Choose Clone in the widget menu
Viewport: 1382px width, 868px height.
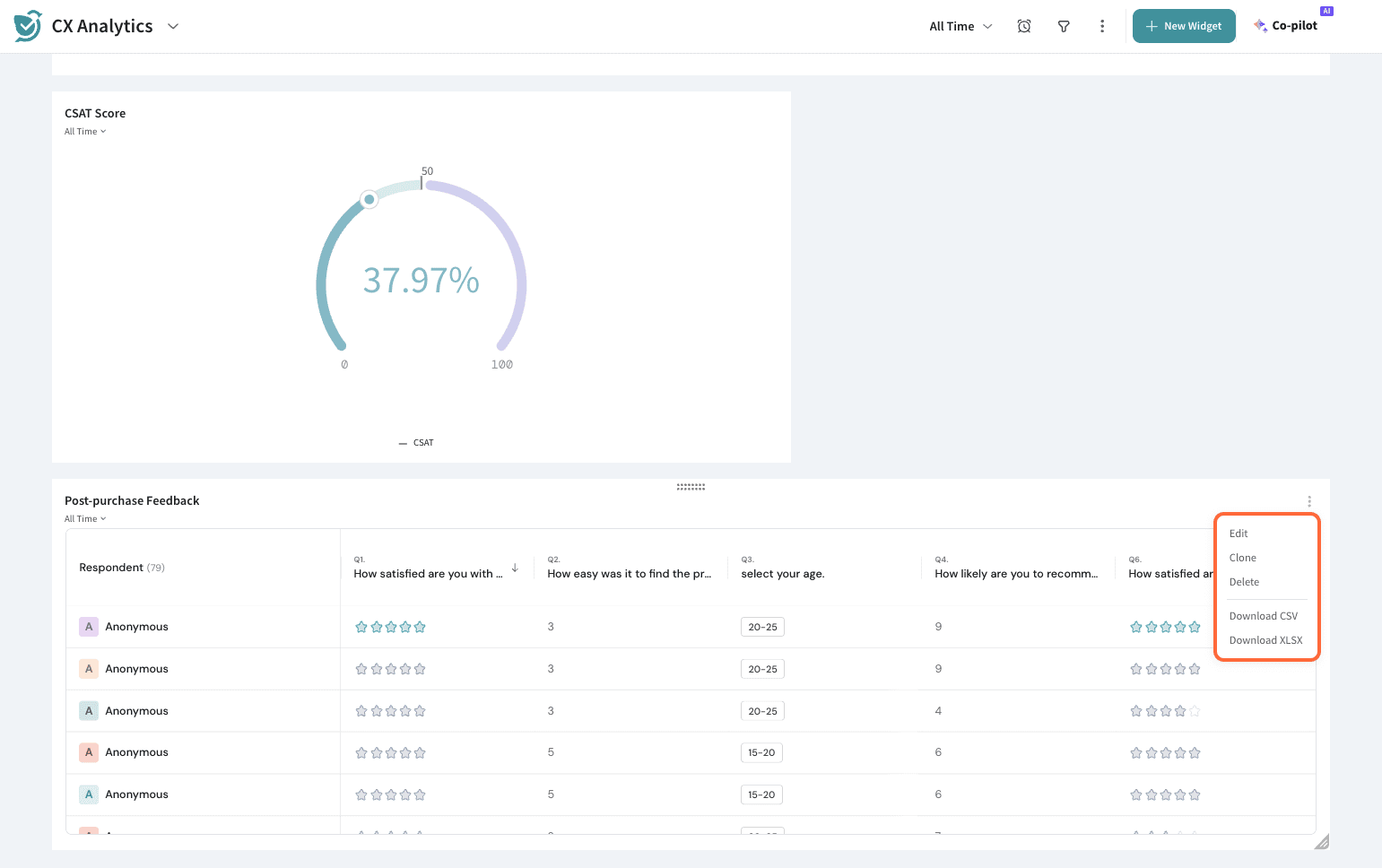(1242, 558)
